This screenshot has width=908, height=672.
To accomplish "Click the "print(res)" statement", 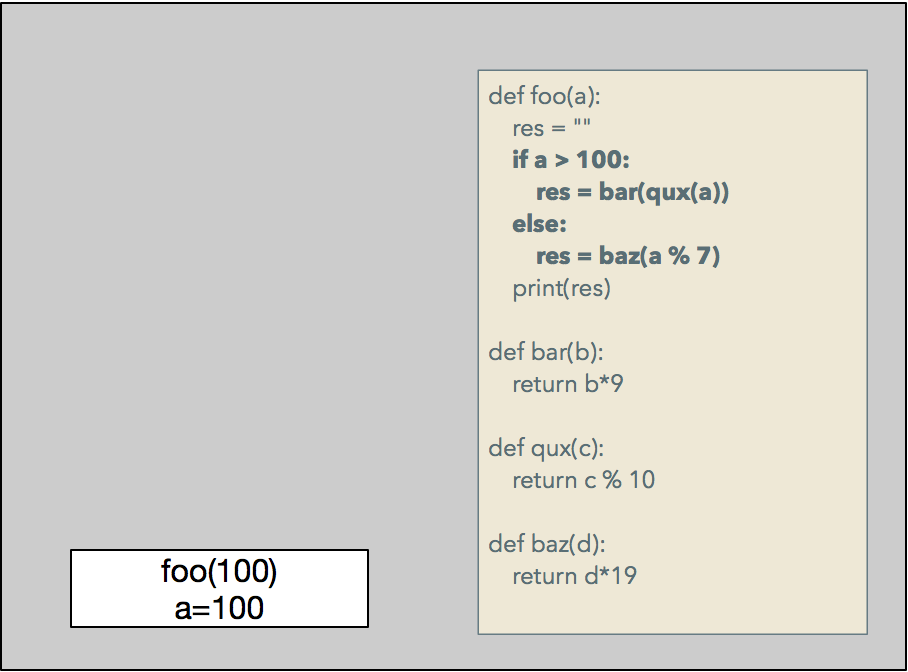I will click(x=561, y=288).
